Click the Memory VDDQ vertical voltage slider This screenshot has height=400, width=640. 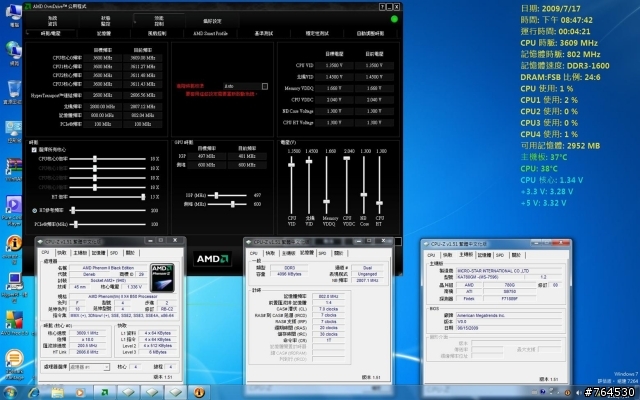(x=327, y=202)
